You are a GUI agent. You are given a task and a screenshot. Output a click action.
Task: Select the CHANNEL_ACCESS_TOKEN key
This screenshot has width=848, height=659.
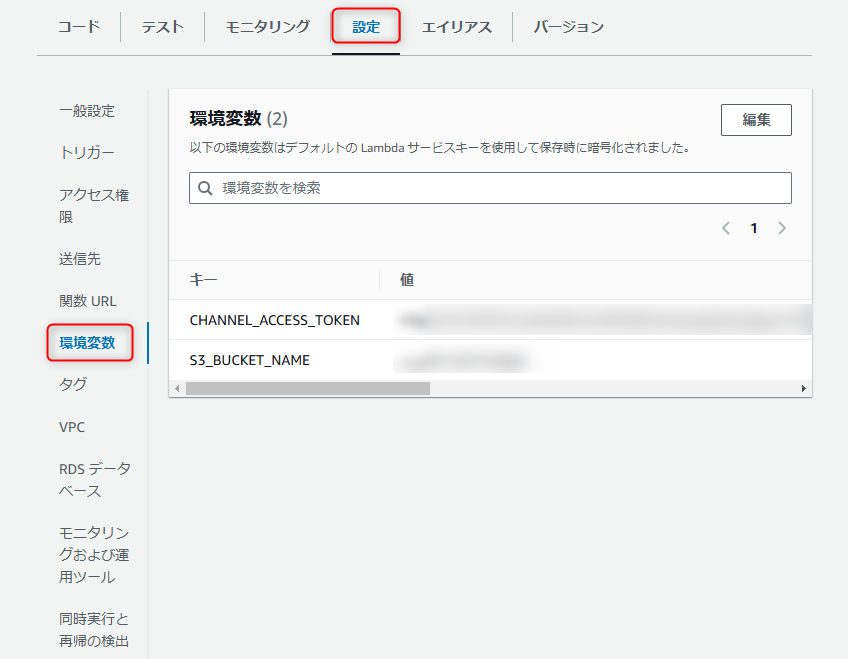coord(274,321)
